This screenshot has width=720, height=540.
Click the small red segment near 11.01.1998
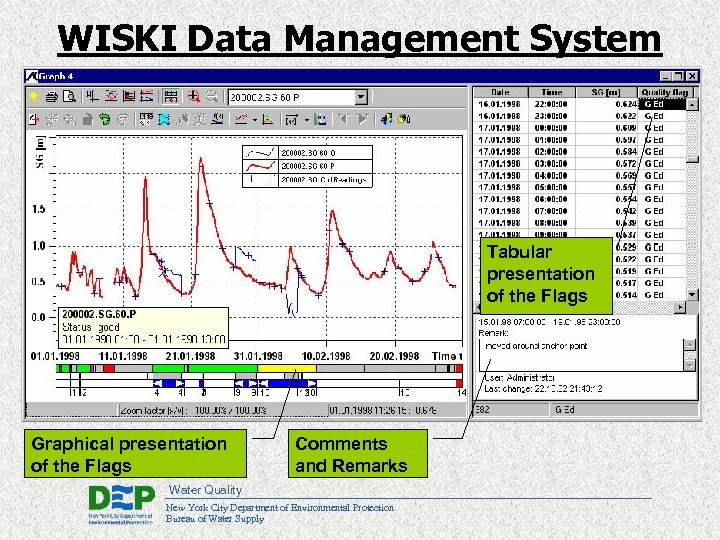(109, 368)
